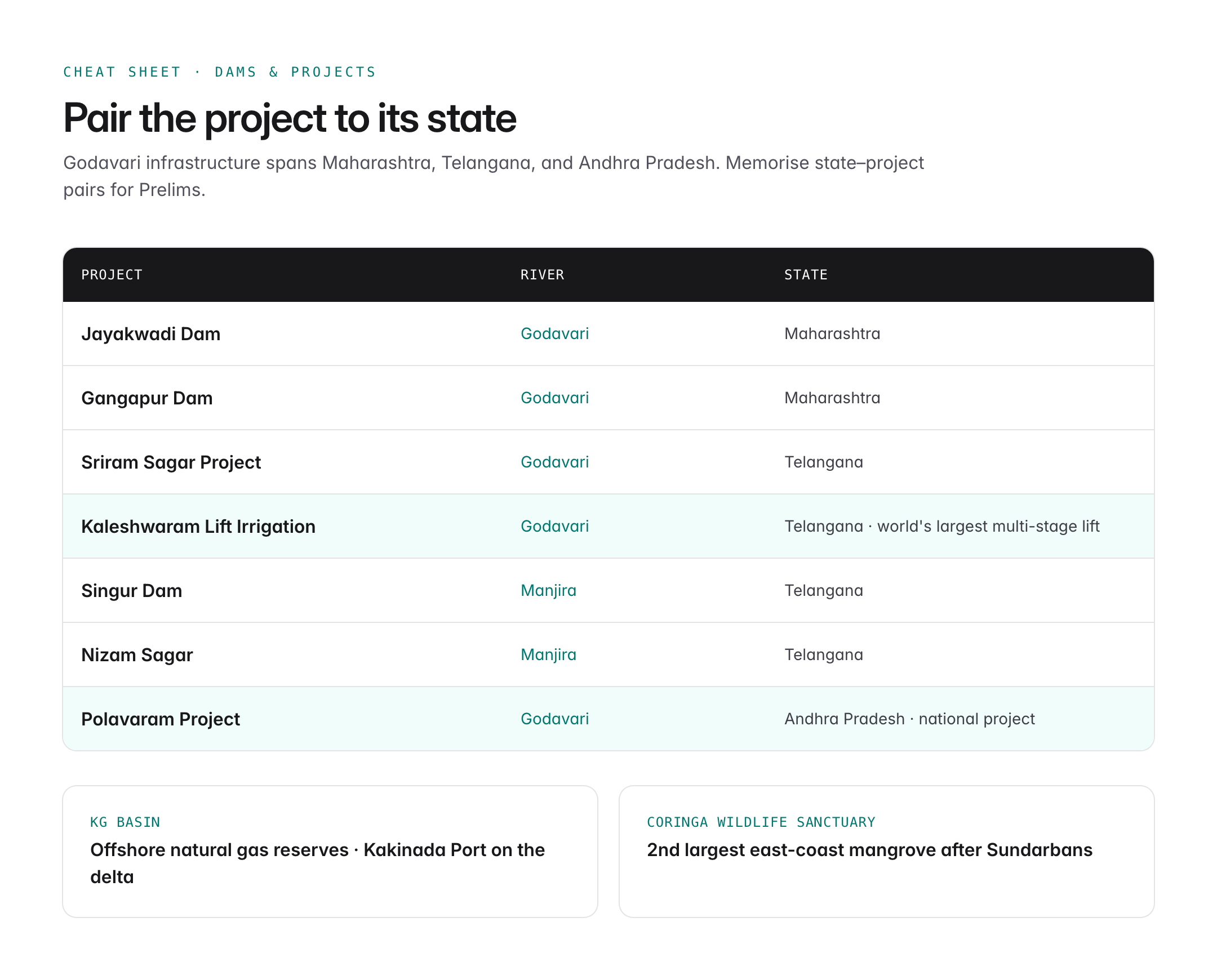Click the 'Pair the project to its state' heading
The height and width of the screenshot is (980, 1217).
290,118
